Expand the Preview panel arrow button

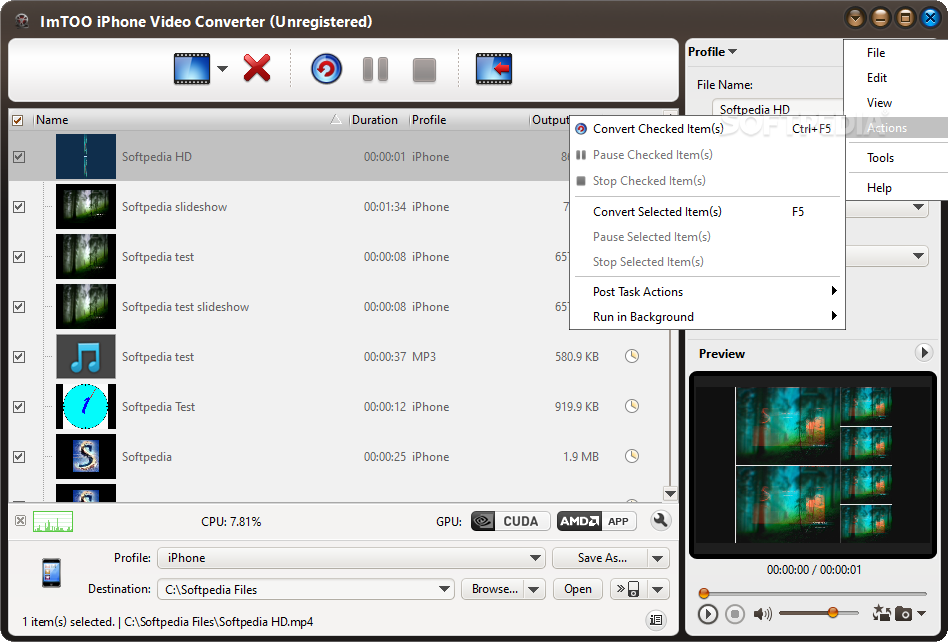point(923,352)
